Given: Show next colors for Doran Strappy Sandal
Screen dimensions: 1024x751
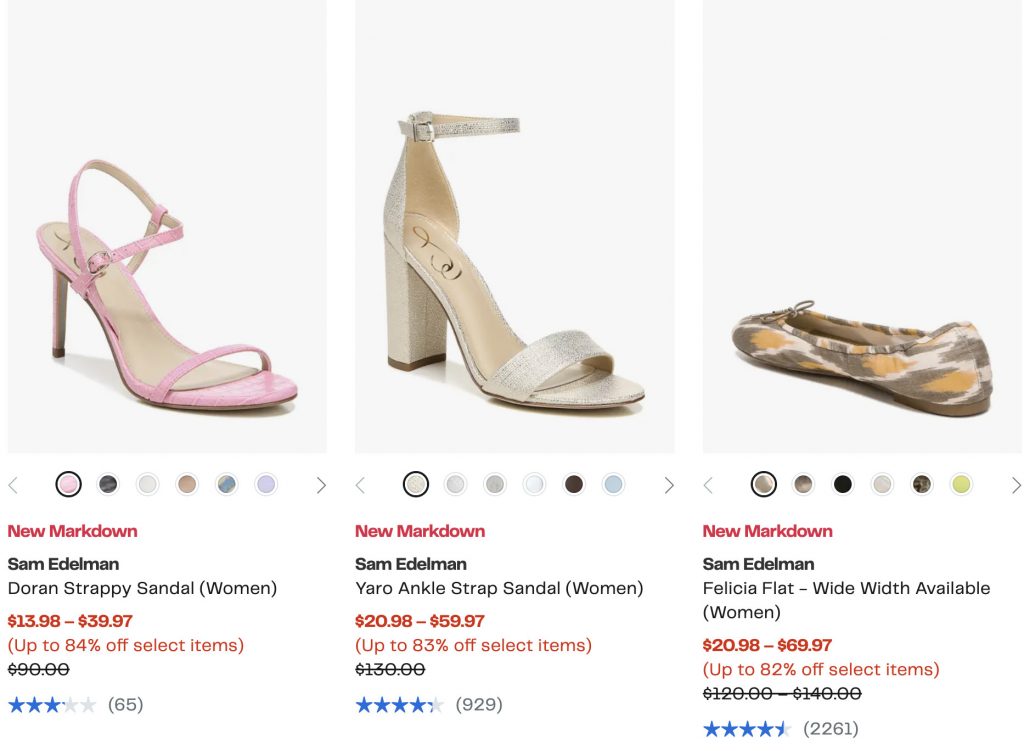Looking at the screenshot, I should [321, 485].
